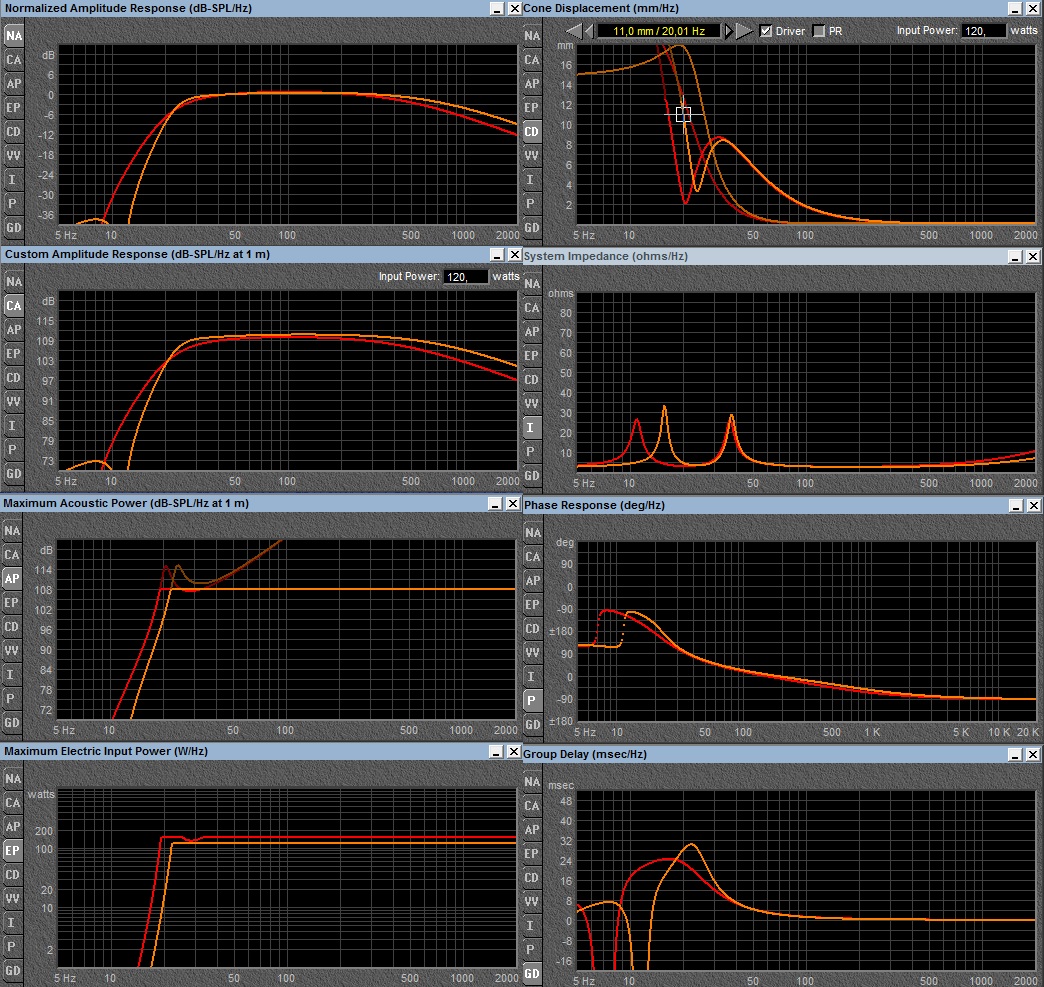The width and height of the screenshot is (1044, 987).
Task: Click the crosshair cursor marker on displacement graph
Action: [683, 115]
